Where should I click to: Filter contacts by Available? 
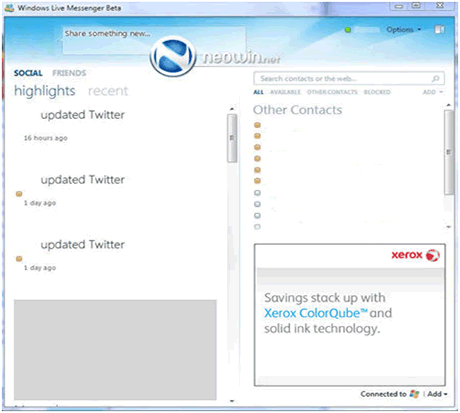[285, 92]
